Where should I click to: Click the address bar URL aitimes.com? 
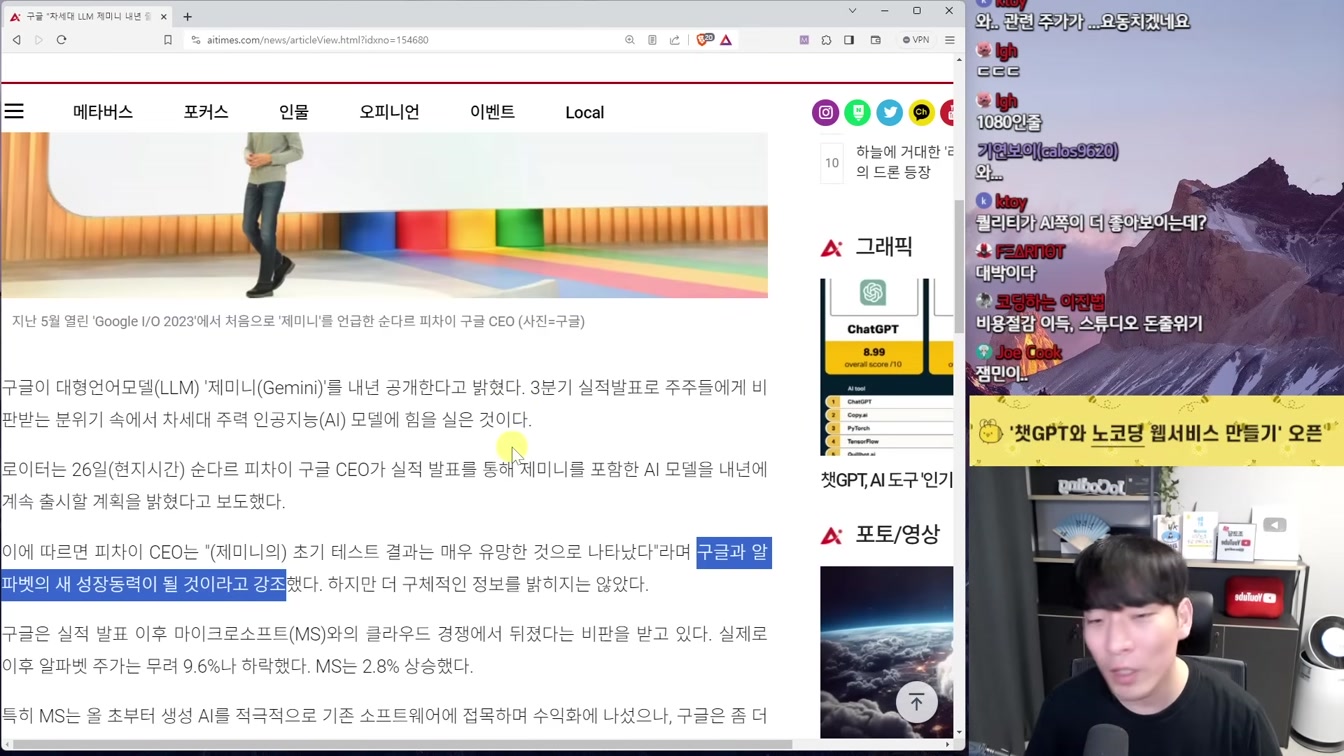318,40
